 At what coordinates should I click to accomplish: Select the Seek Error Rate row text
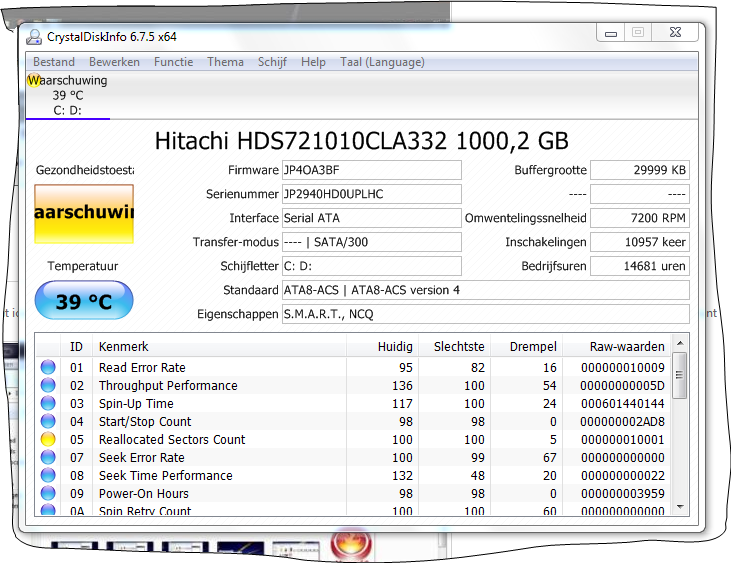142,458
